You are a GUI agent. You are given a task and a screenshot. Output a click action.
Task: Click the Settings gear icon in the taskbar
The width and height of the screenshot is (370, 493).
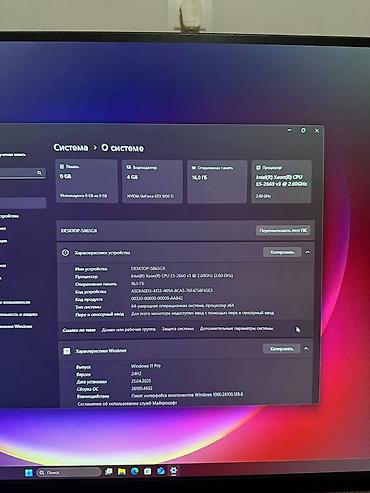pos(174,470)
